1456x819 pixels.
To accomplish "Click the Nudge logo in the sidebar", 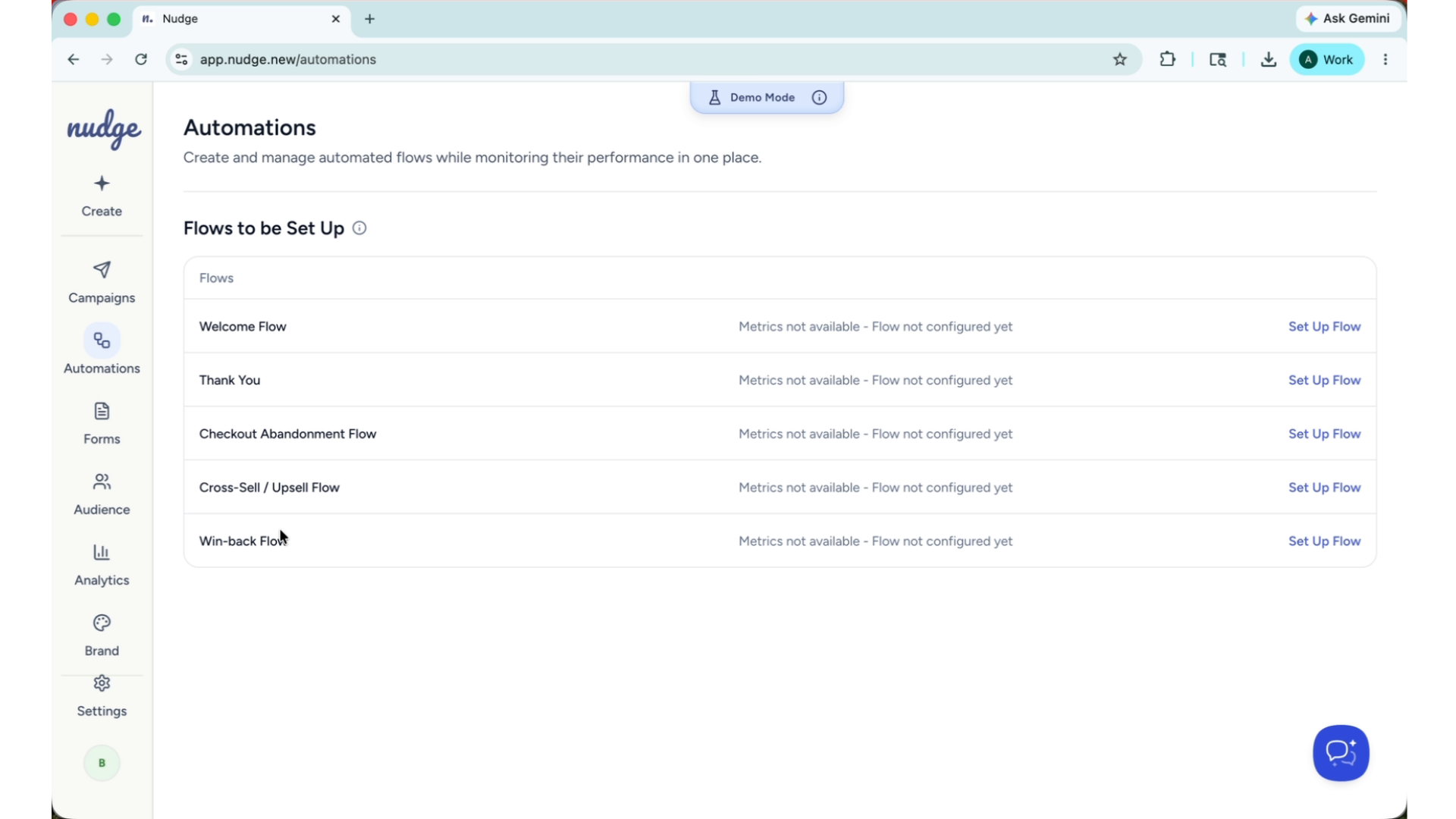I will (x=104, y=130).
